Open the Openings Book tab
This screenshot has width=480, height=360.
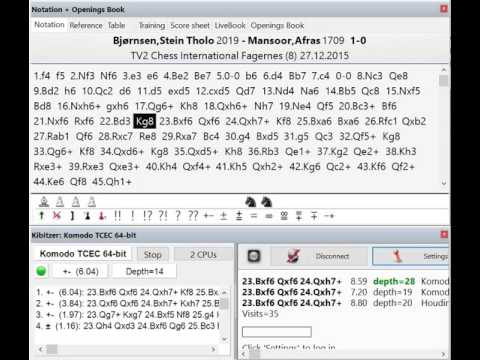point(277,25)
